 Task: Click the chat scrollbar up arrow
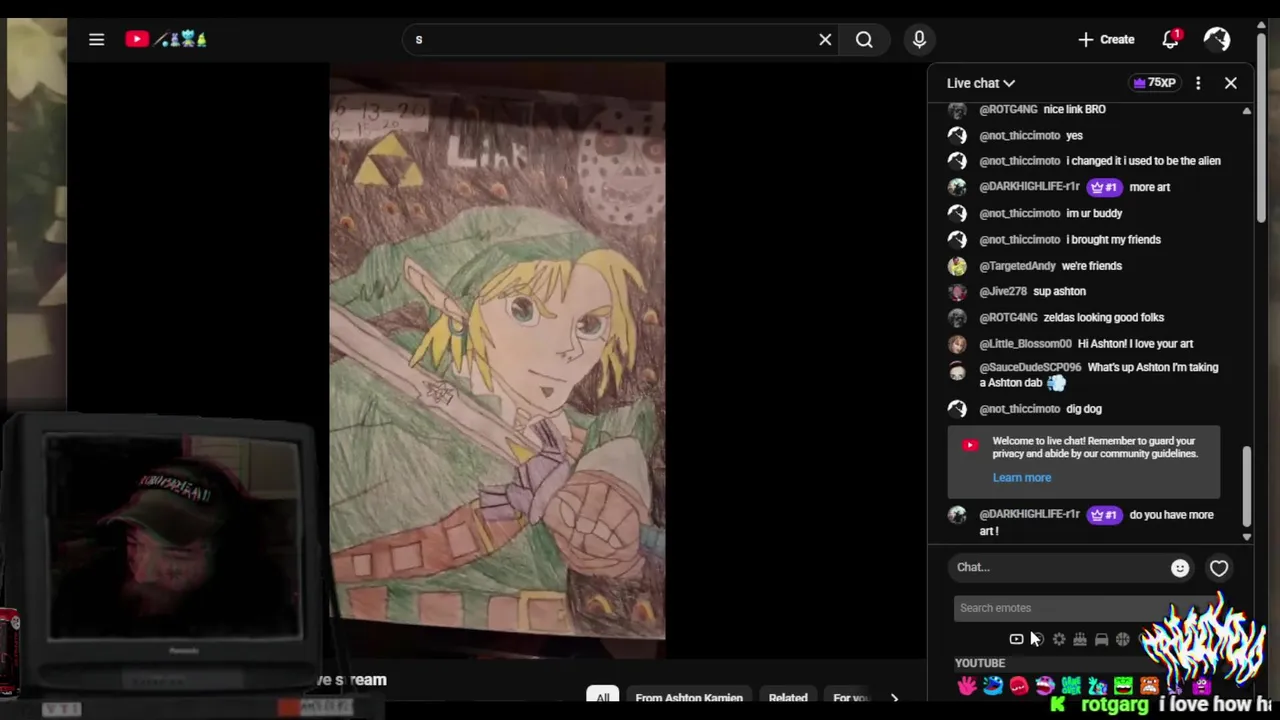coord(1246,110)
